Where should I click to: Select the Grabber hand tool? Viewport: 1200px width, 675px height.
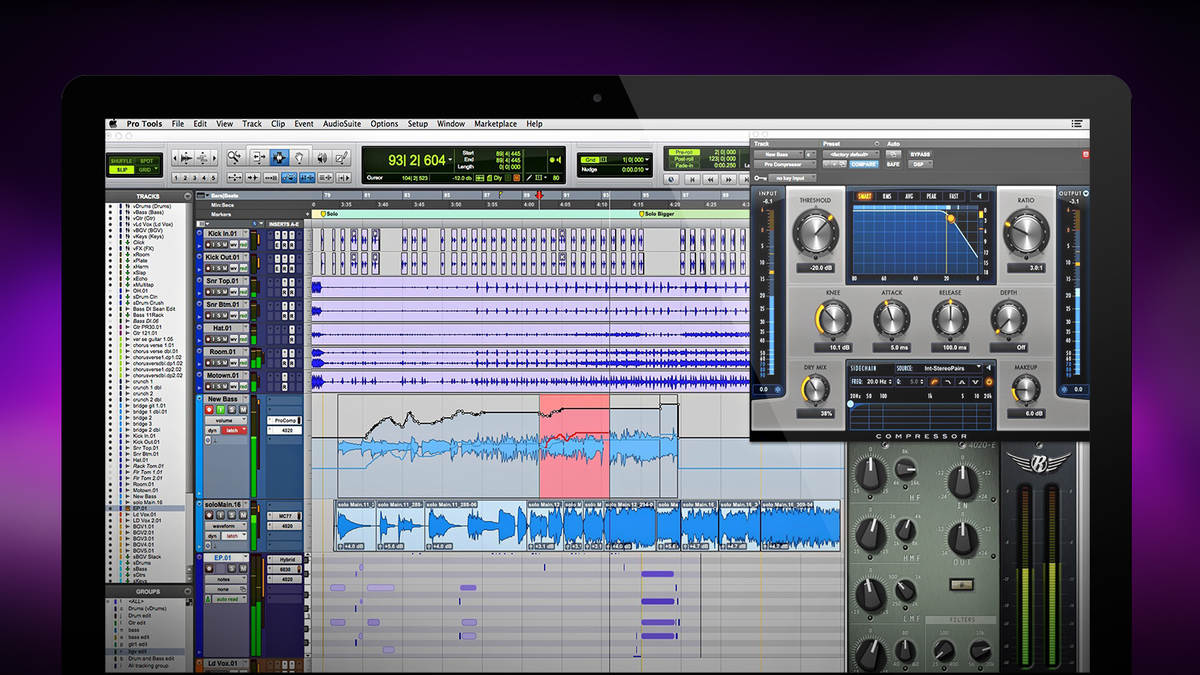coord(299,157)
